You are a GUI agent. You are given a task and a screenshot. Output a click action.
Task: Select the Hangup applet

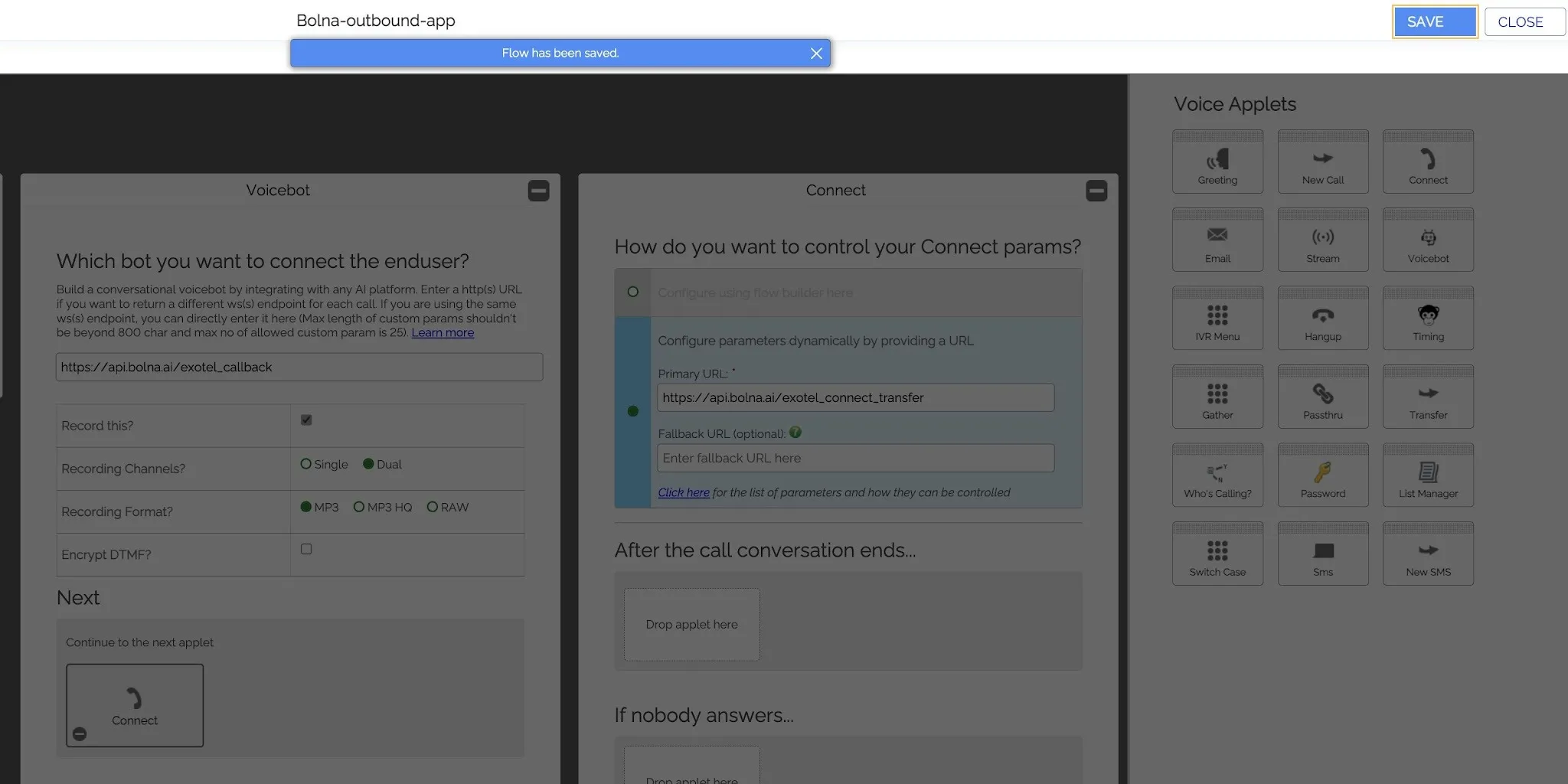1323,318
